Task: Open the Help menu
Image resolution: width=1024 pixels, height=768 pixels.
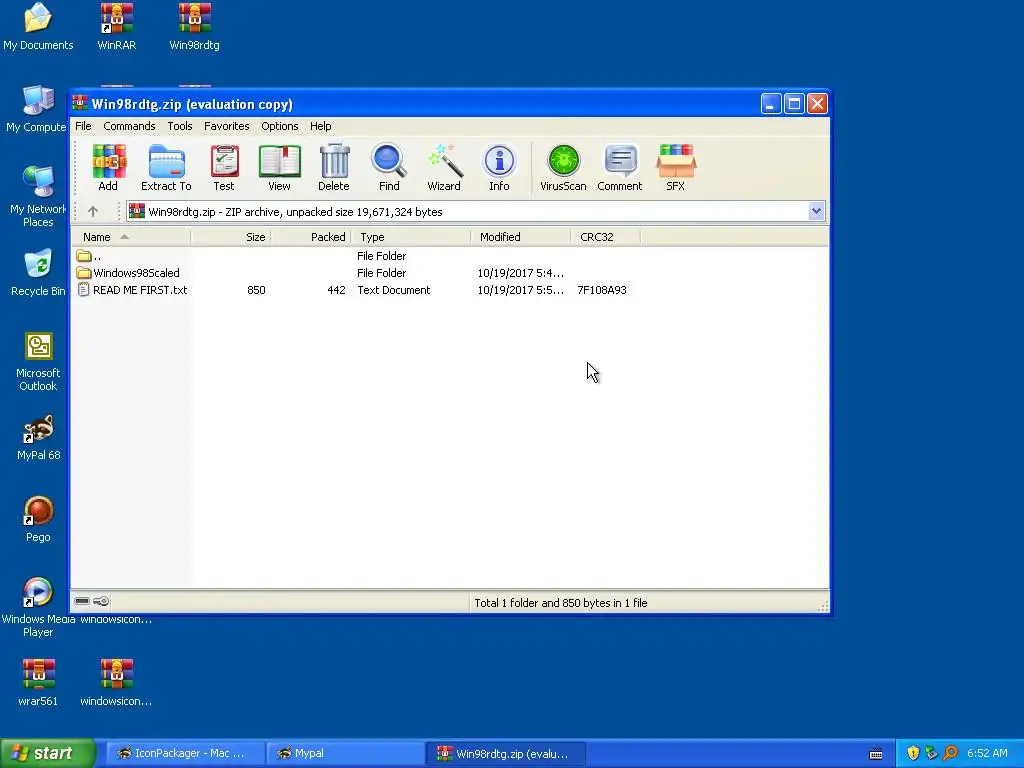Action: pyautogui.click(x=321, y=126)
